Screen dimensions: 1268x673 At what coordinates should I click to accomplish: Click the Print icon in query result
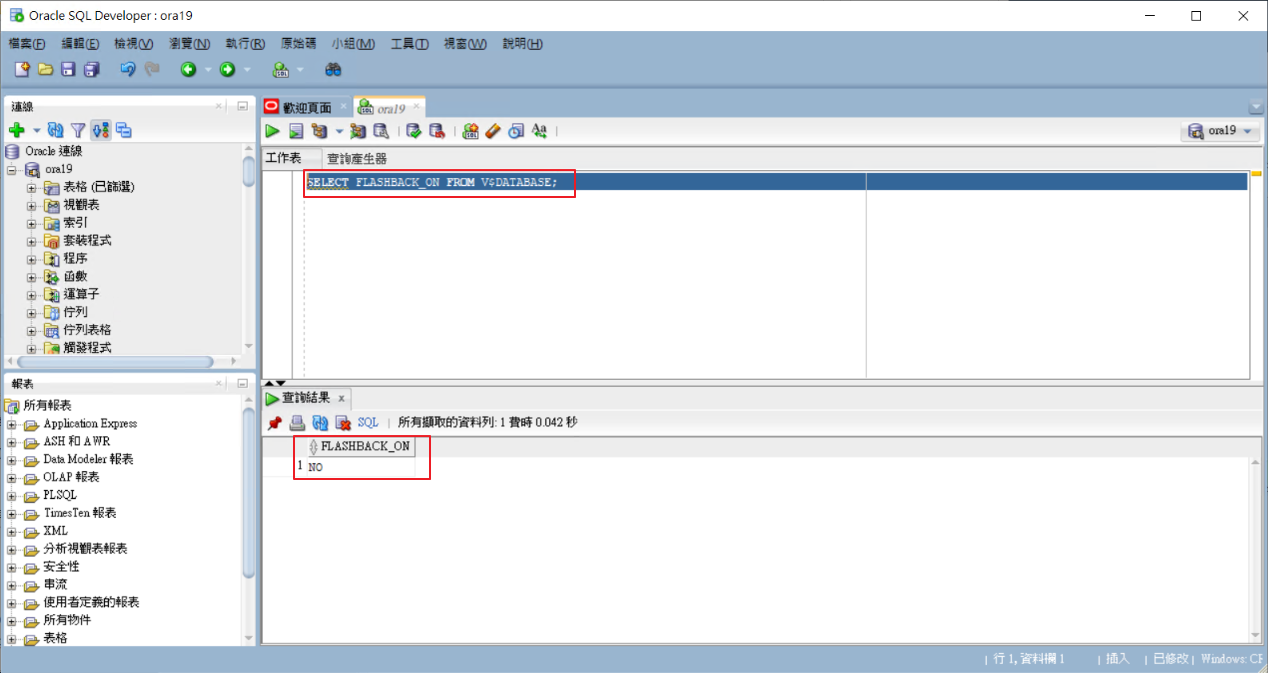(x=297, y=423)
